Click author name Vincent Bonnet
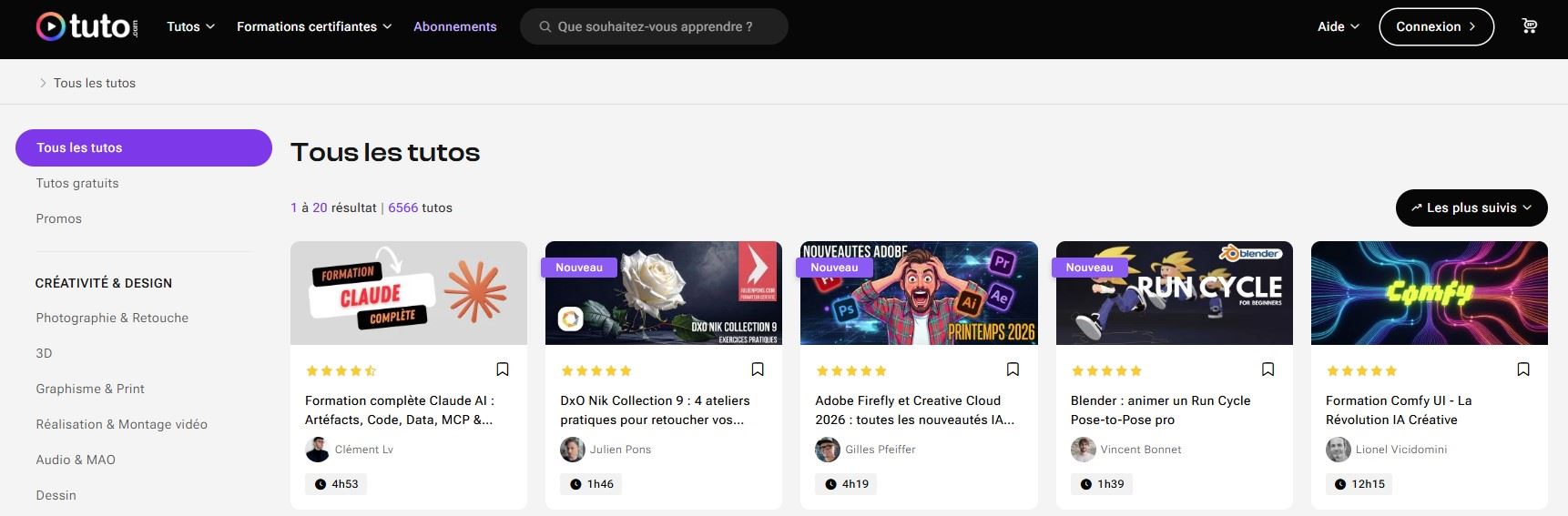The width and height of the screenshot is (1568, 516). pyautogui.click(x=1141, y=450)
